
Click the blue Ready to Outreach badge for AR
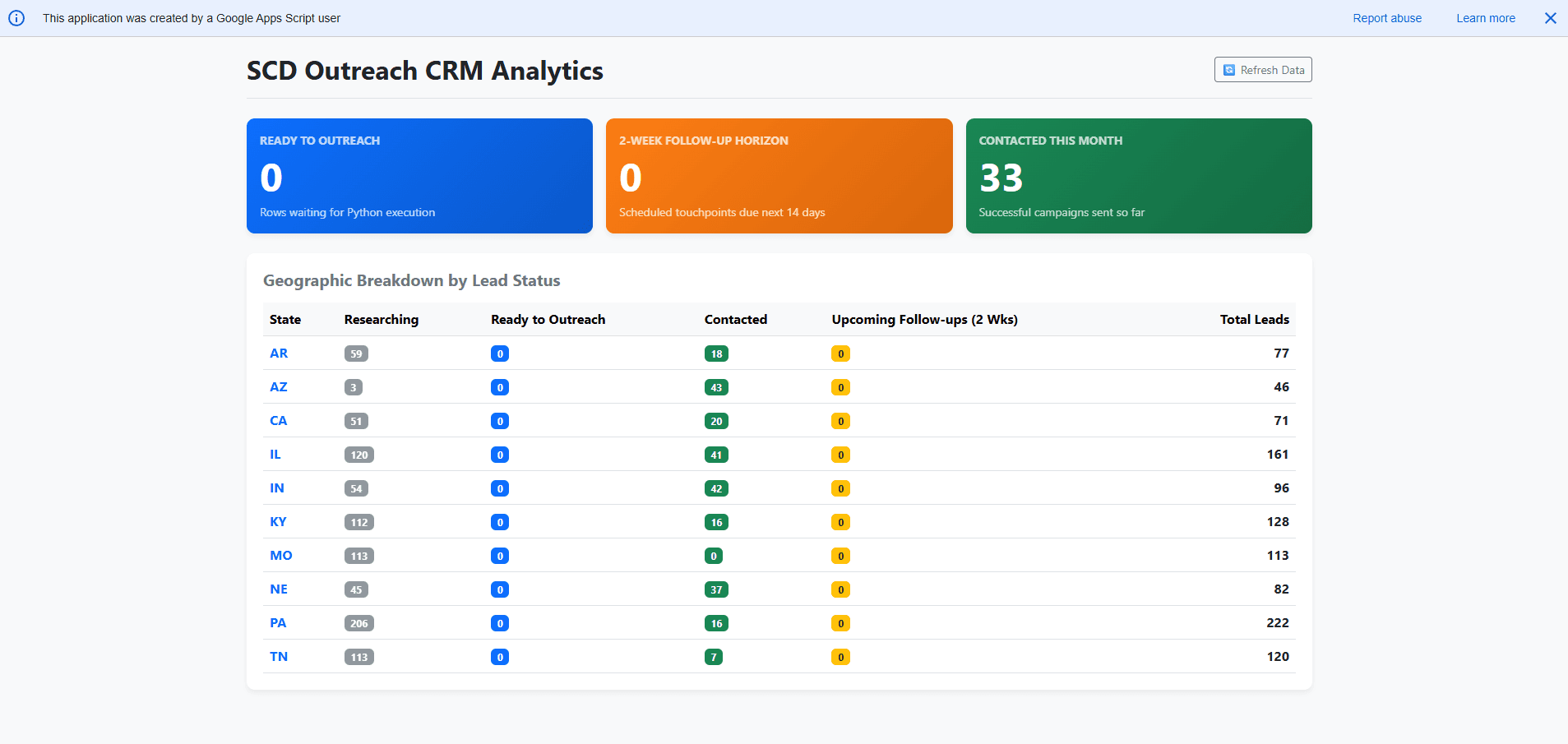[x=500, y=354]
